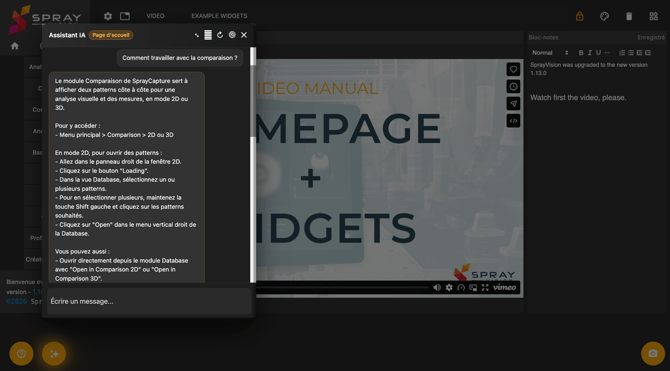This screenshot has height=371, width=670.
Task: Open the color palette theme icon
Action: (604, 16)
